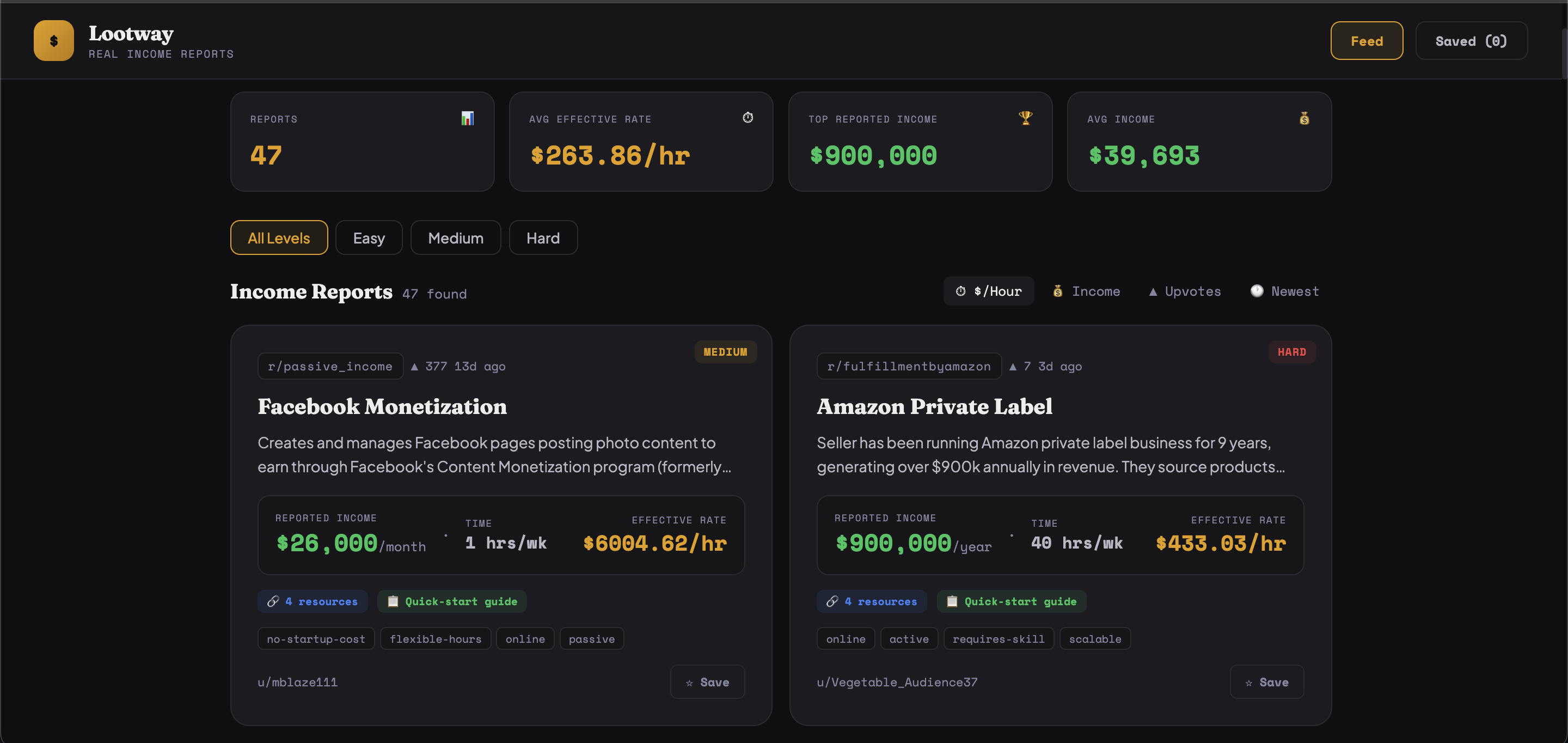Sort reports by Newest
The height and width of the screenshot is (743, 1568).
coord(1284,291)
